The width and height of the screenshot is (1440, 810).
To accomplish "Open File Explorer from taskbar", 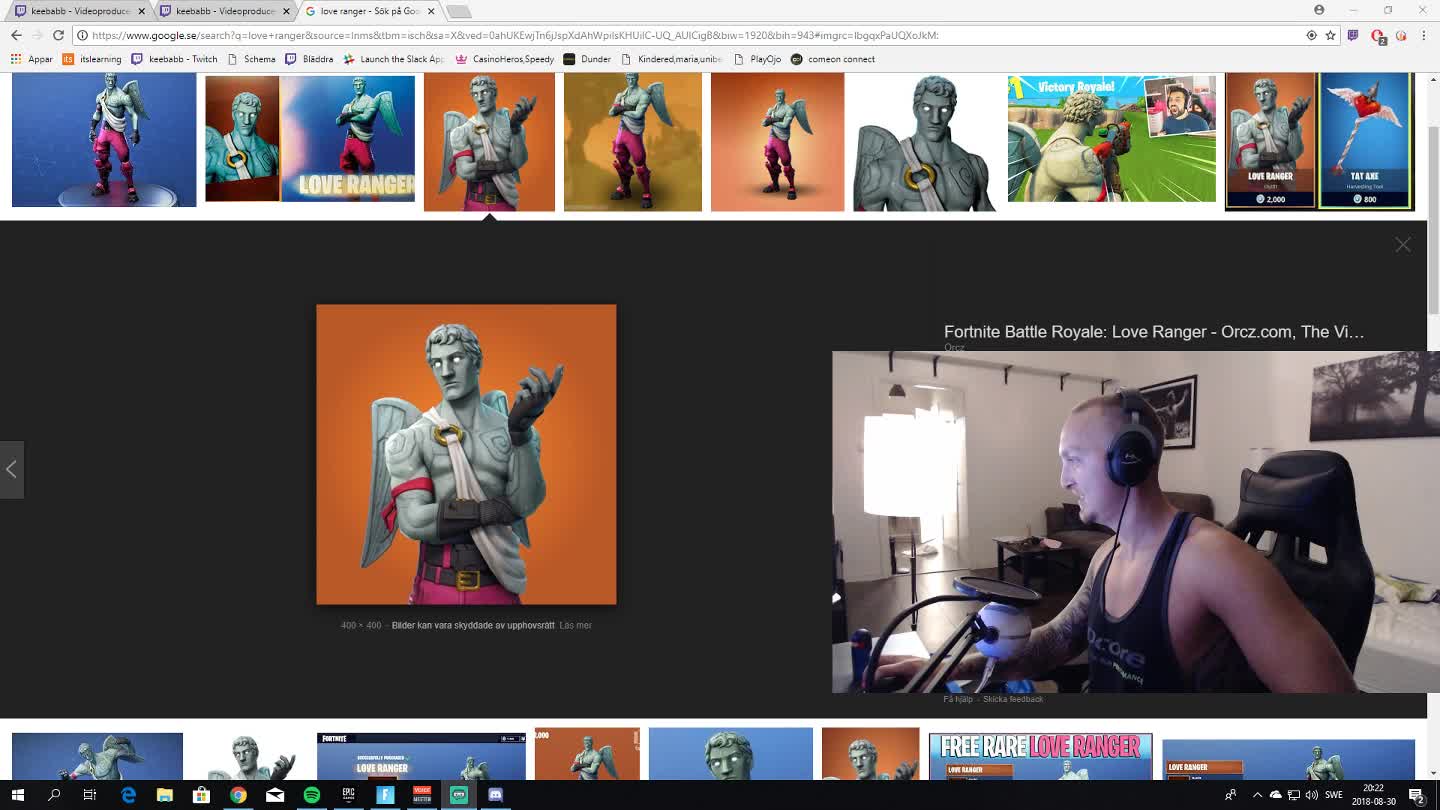I will point(165,795).
